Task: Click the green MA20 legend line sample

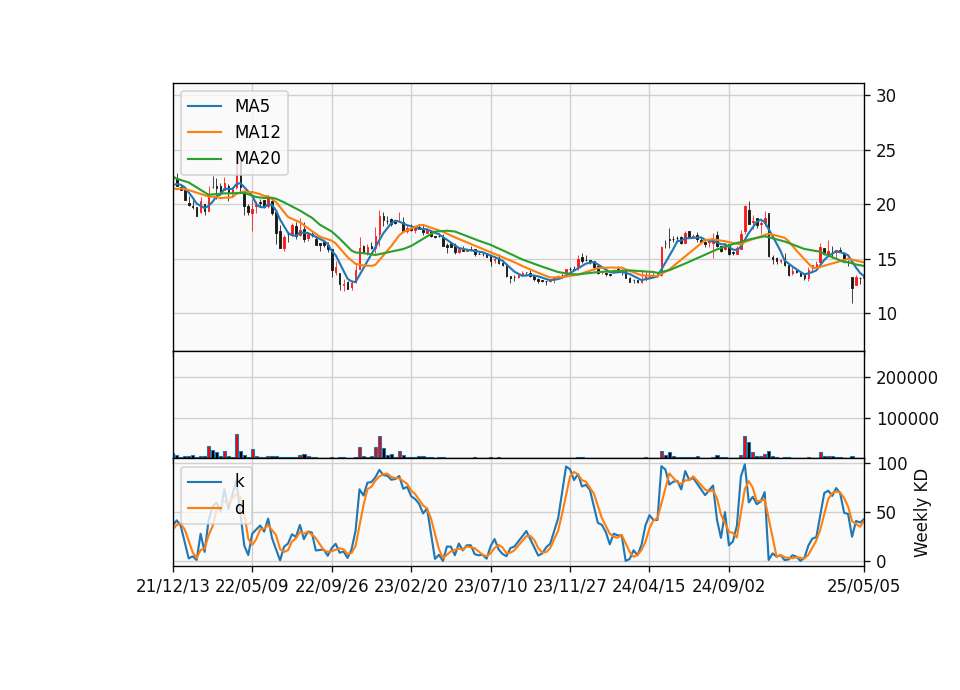Action: click(204, 159)
